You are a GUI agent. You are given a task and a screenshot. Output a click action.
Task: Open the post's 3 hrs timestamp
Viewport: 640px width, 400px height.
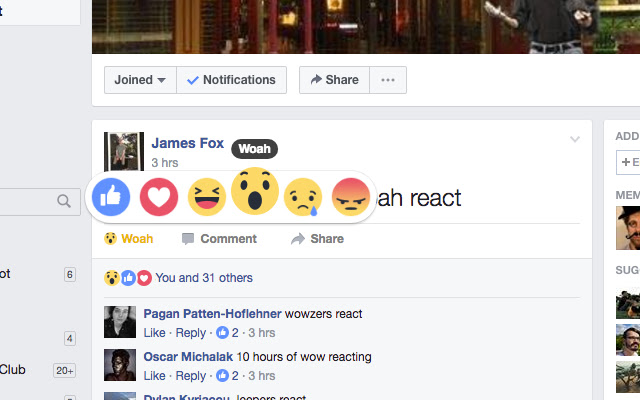pyautogui.click(x=165, y=163)
